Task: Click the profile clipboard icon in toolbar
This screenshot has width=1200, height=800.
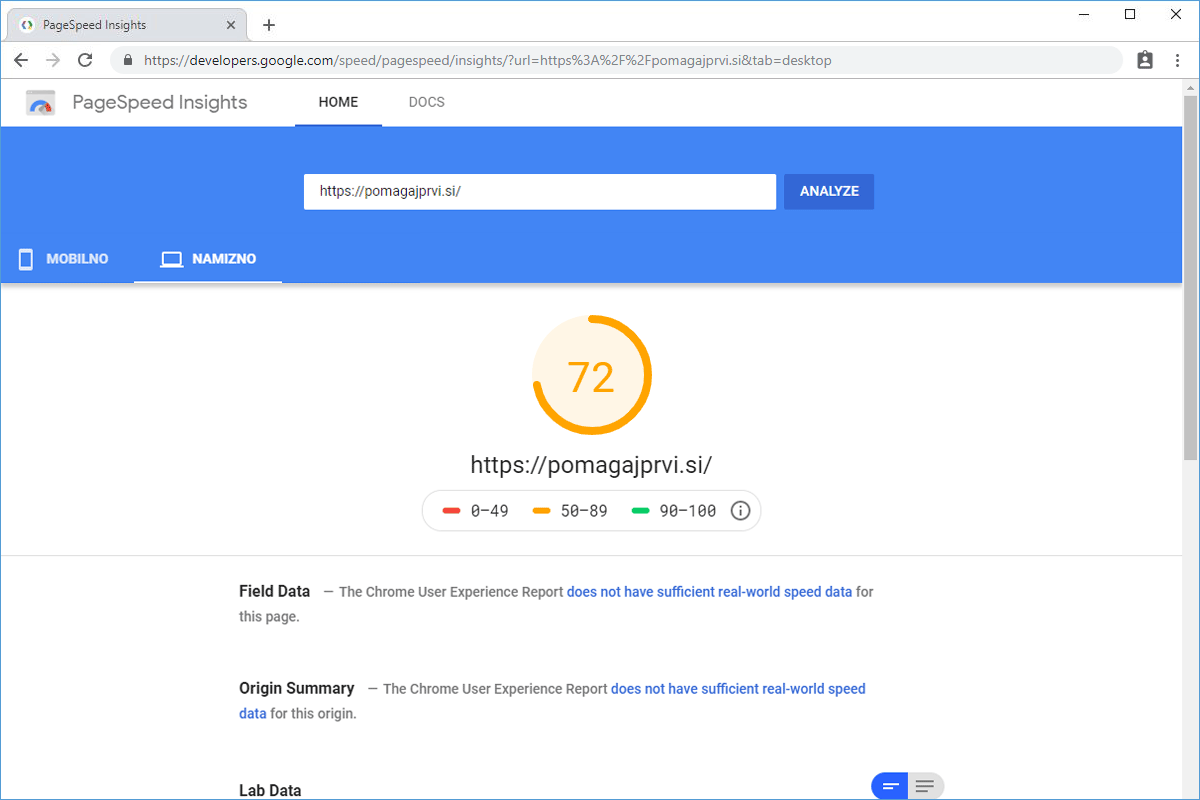Action: point(1145,60)
